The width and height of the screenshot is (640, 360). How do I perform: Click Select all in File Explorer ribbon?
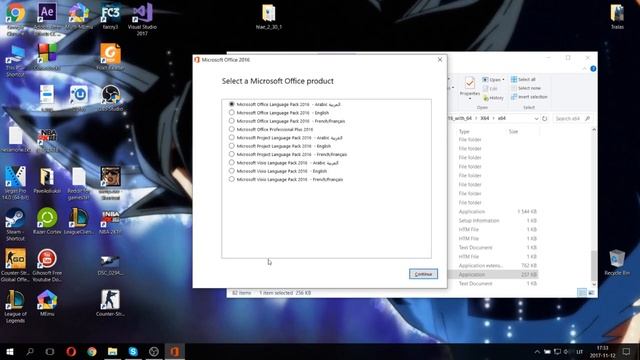524,79
